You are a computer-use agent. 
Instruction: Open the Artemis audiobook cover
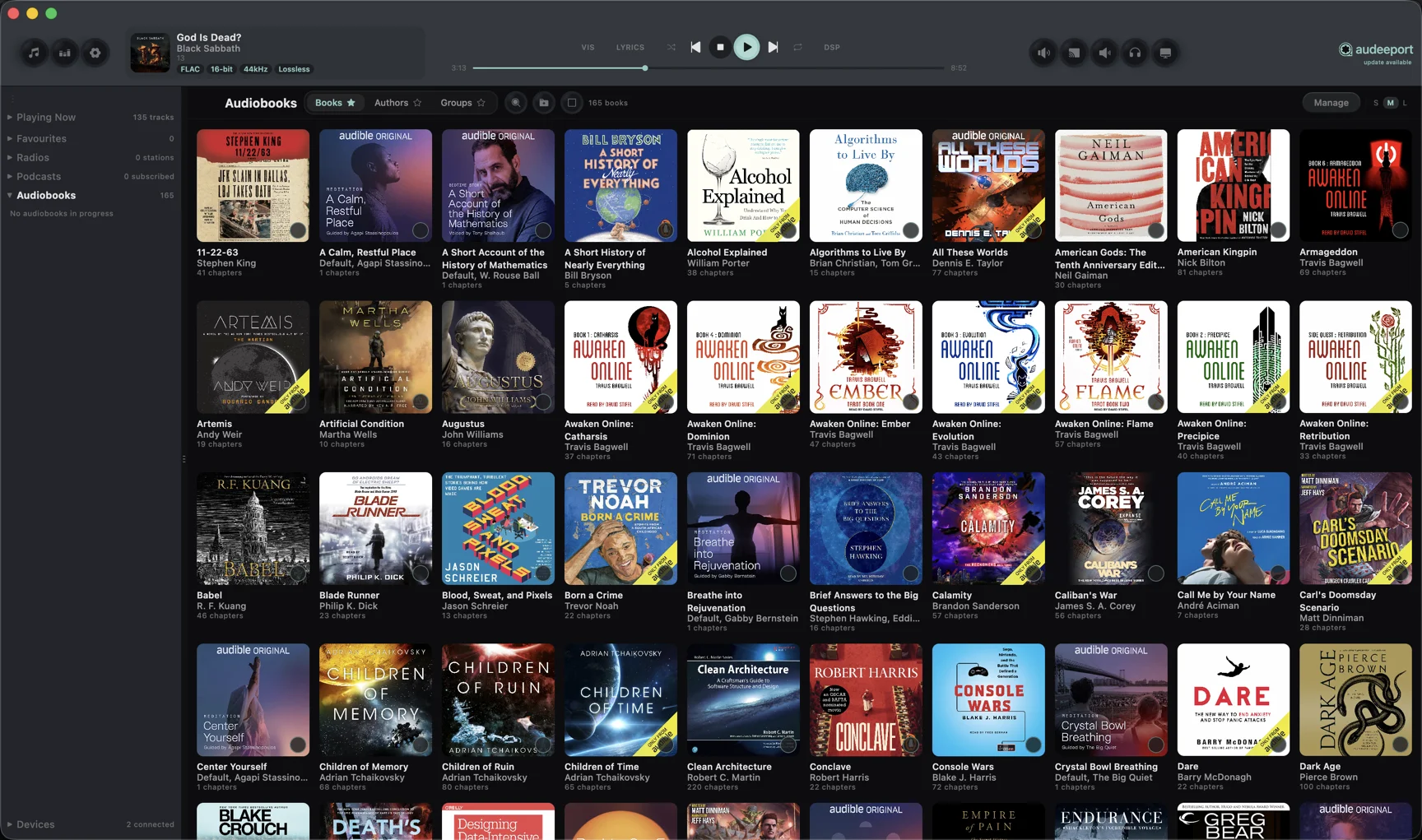click(x=253, y=357)
